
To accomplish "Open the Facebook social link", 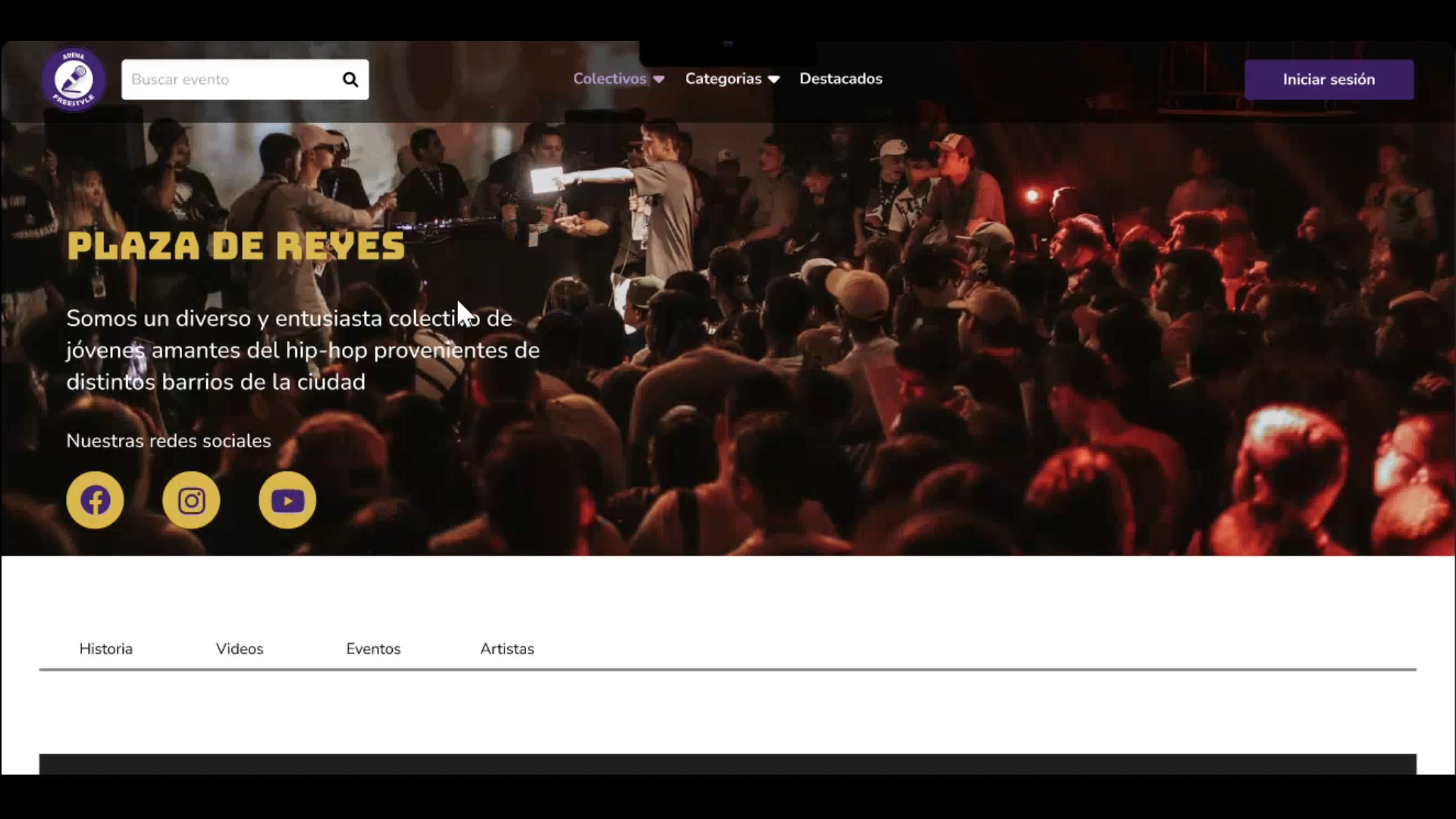I will 95,500.
